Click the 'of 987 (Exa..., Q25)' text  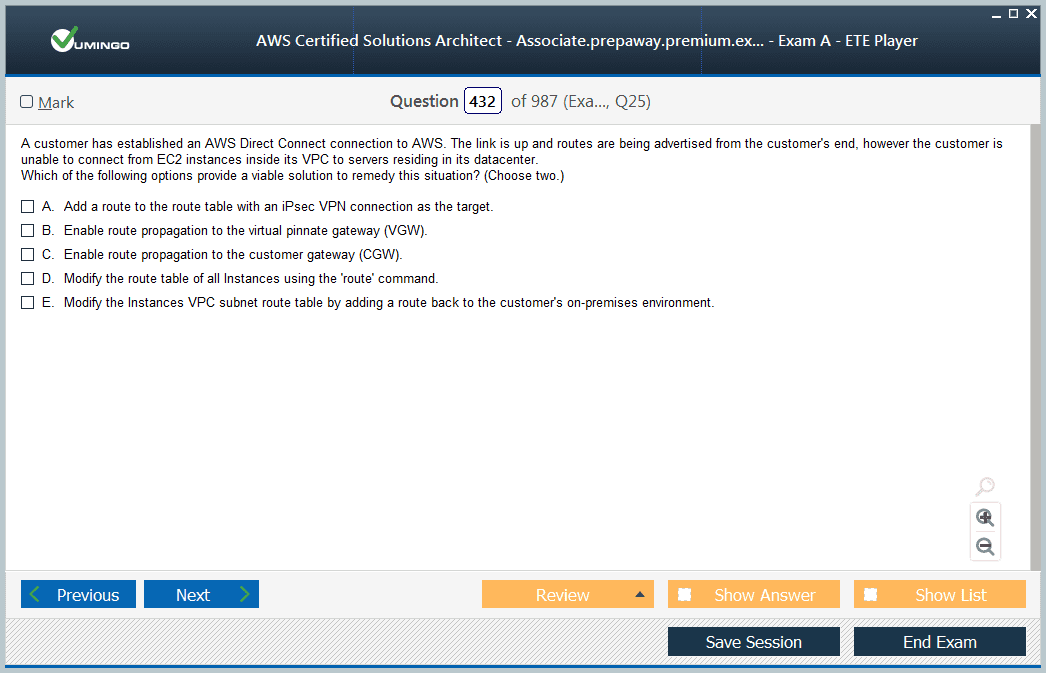[x=580, y=101]
